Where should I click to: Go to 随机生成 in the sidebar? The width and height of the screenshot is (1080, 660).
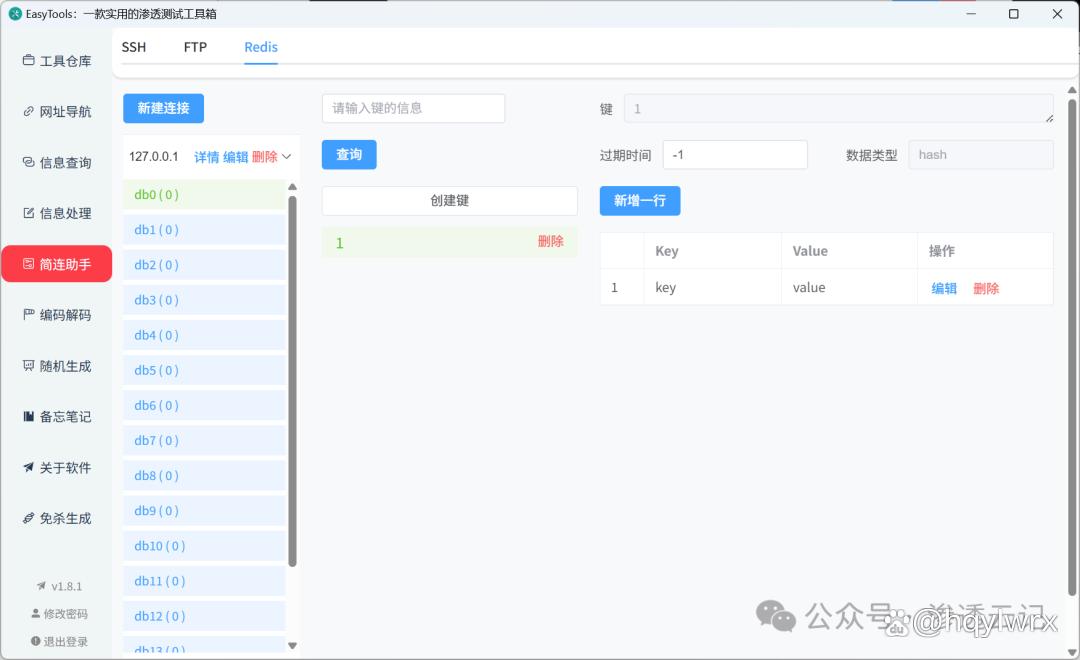pos(56,366)
